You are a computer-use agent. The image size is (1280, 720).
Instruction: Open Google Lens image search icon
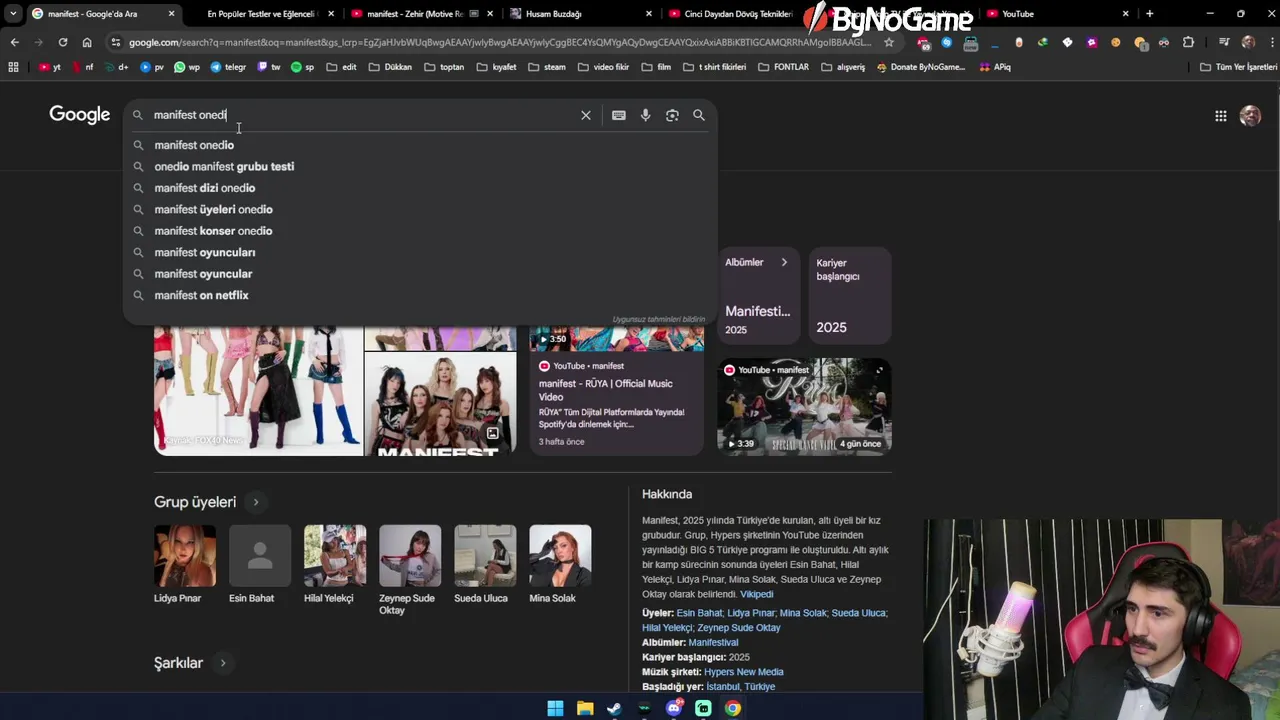pos(672,115)
